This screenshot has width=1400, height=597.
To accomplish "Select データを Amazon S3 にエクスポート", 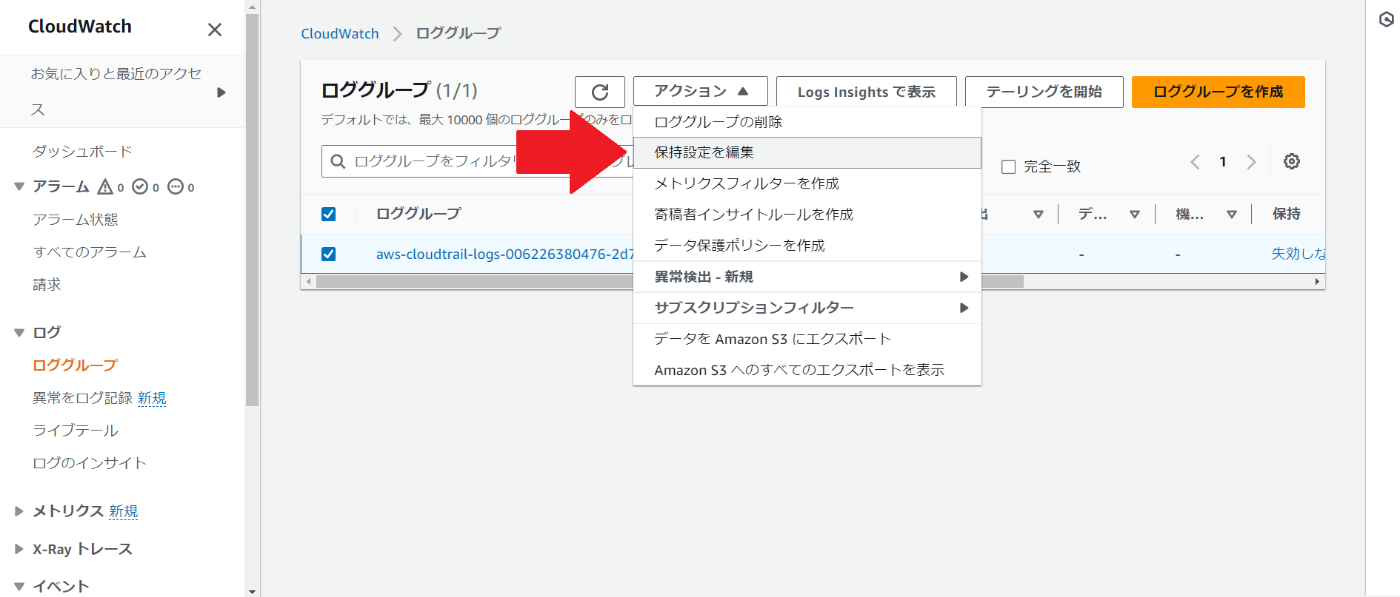I will pyautogui.click(x=807, y=339).
